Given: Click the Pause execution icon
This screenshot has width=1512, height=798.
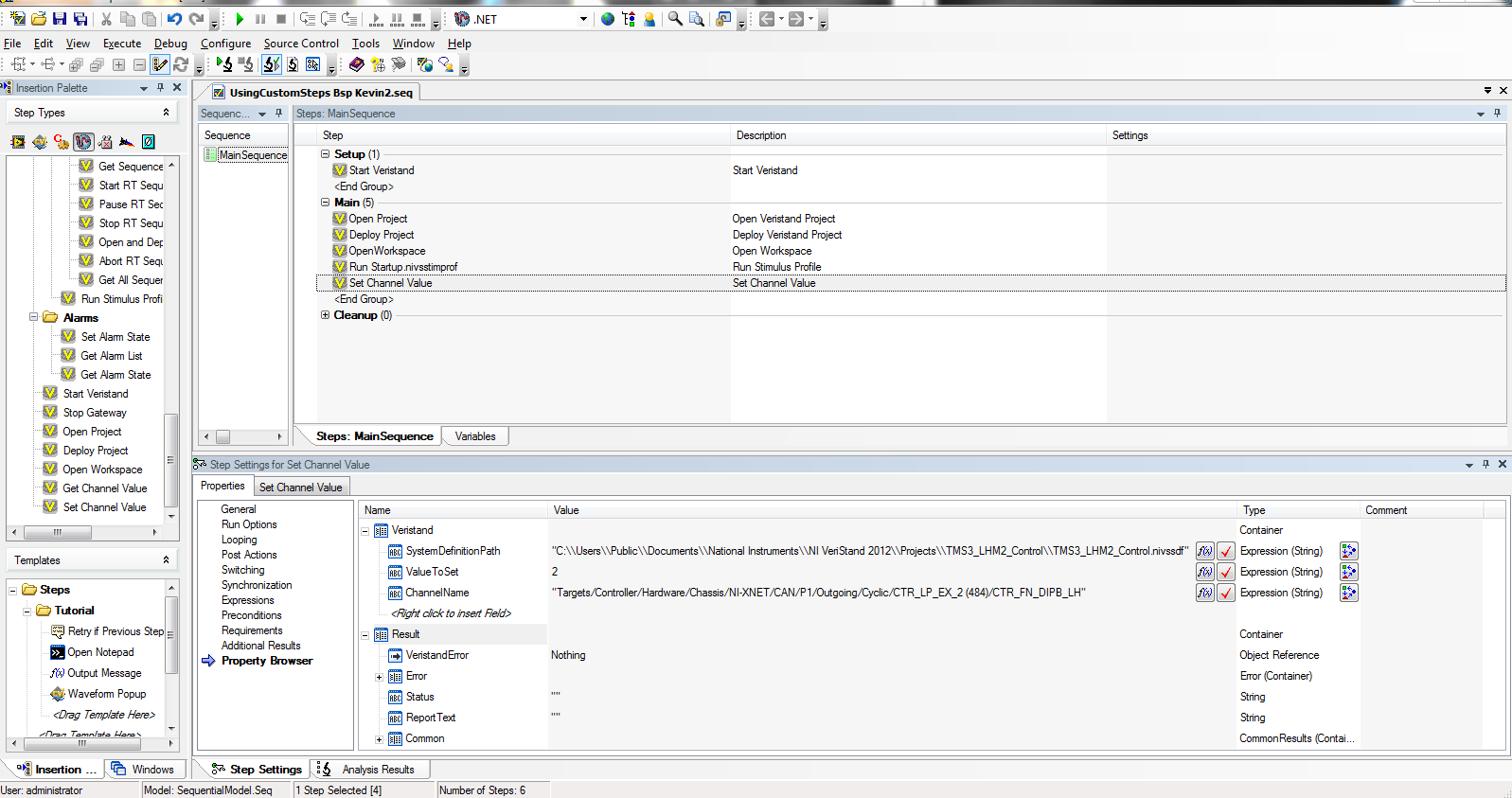Looking at the screenshot, I should 260,19.
